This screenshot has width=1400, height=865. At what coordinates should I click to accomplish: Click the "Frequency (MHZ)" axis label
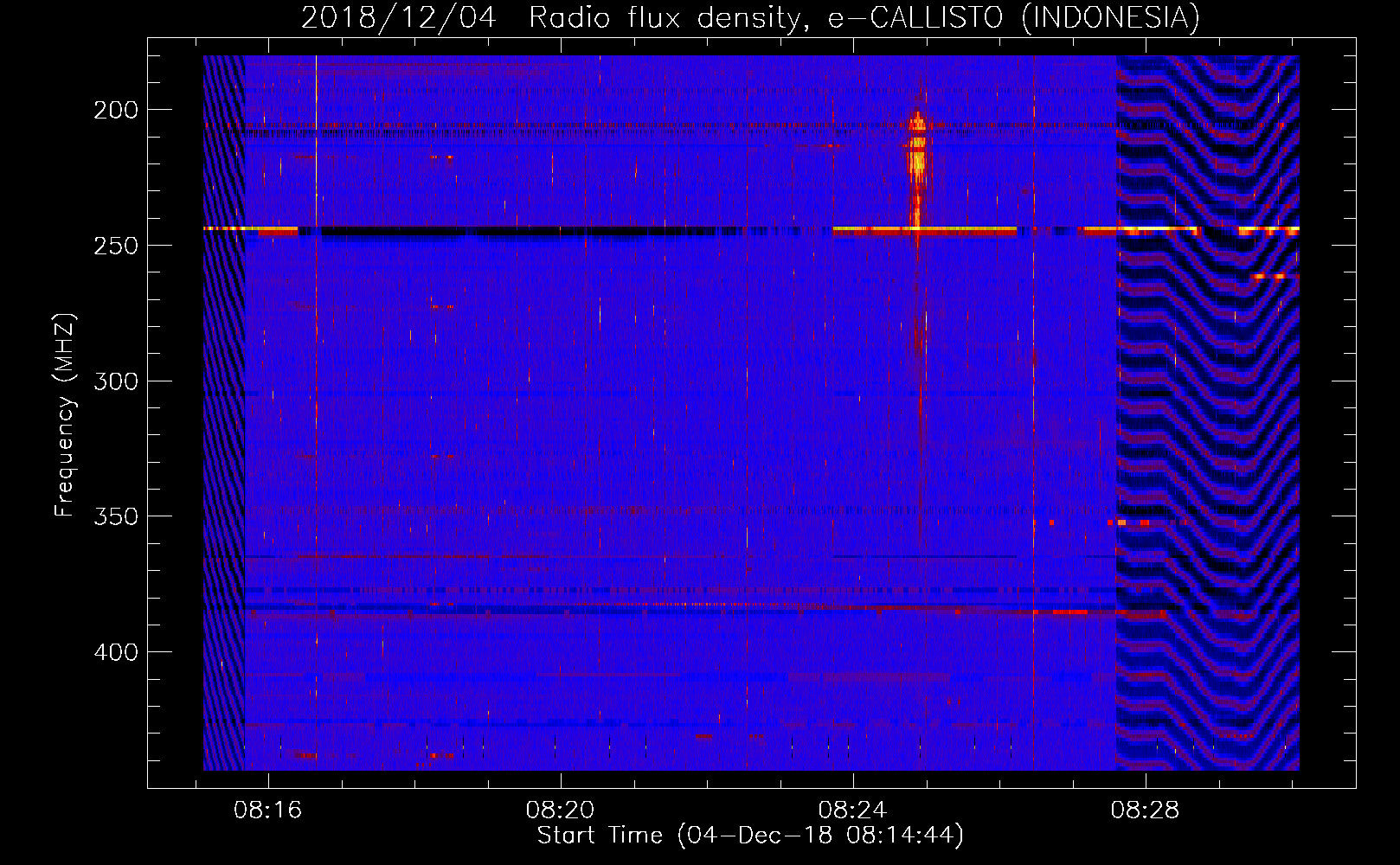tap(65, 415)
